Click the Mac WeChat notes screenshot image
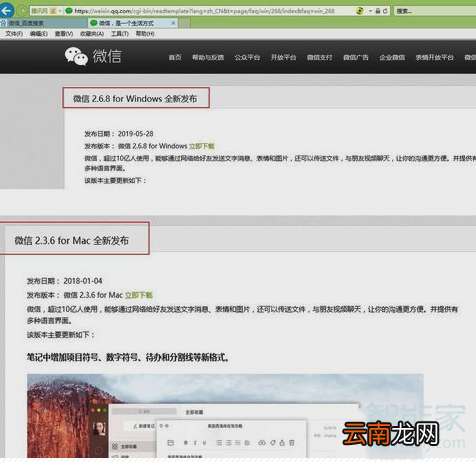The height and width of the screenshot is (462, 476). (225, 416)
